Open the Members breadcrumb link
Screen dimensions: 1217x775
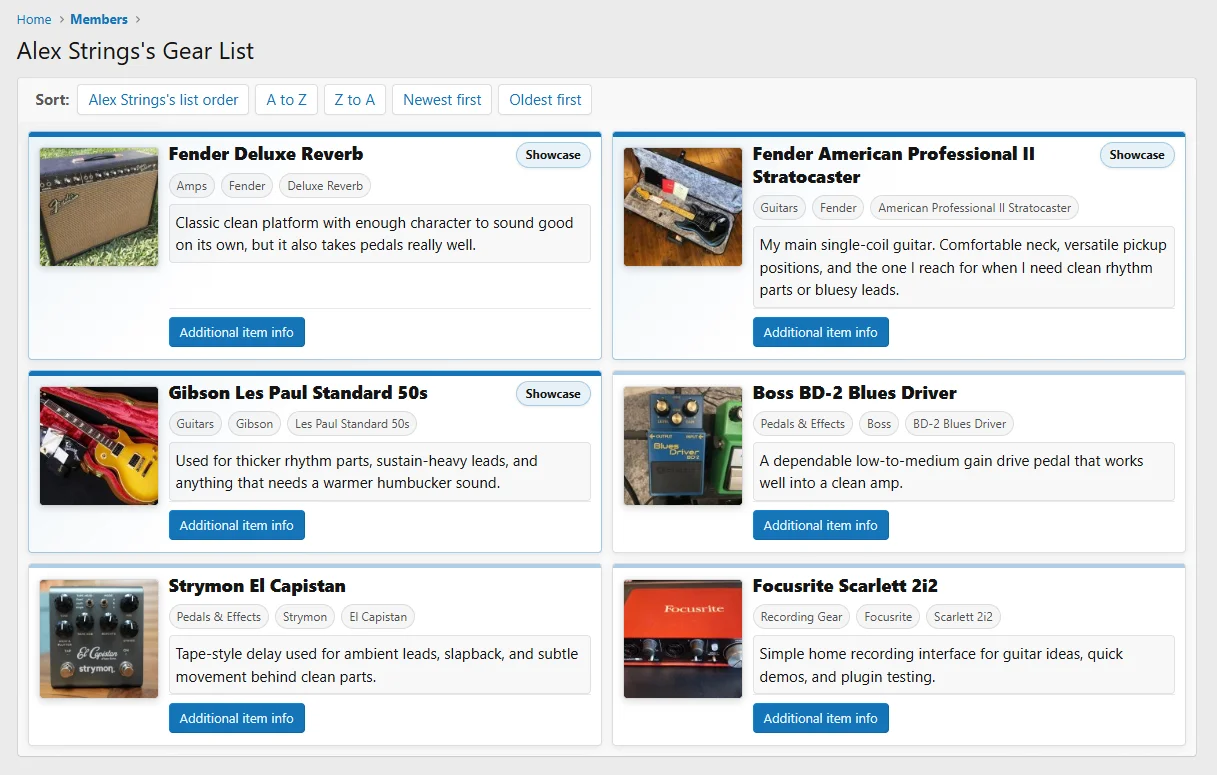click(99, 19)
